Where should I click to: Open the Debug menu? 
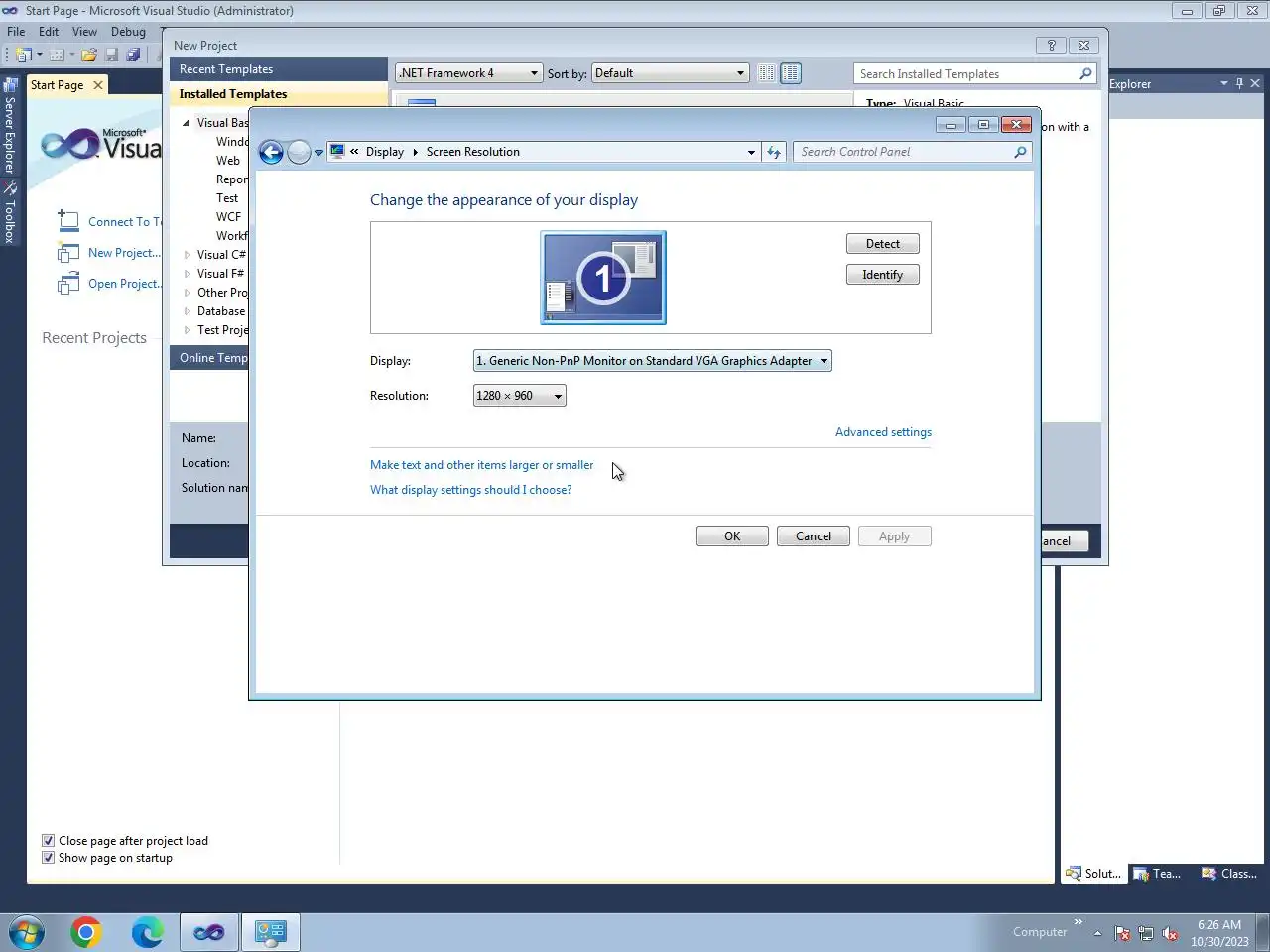pyautogui.click(x=128, y=32)
